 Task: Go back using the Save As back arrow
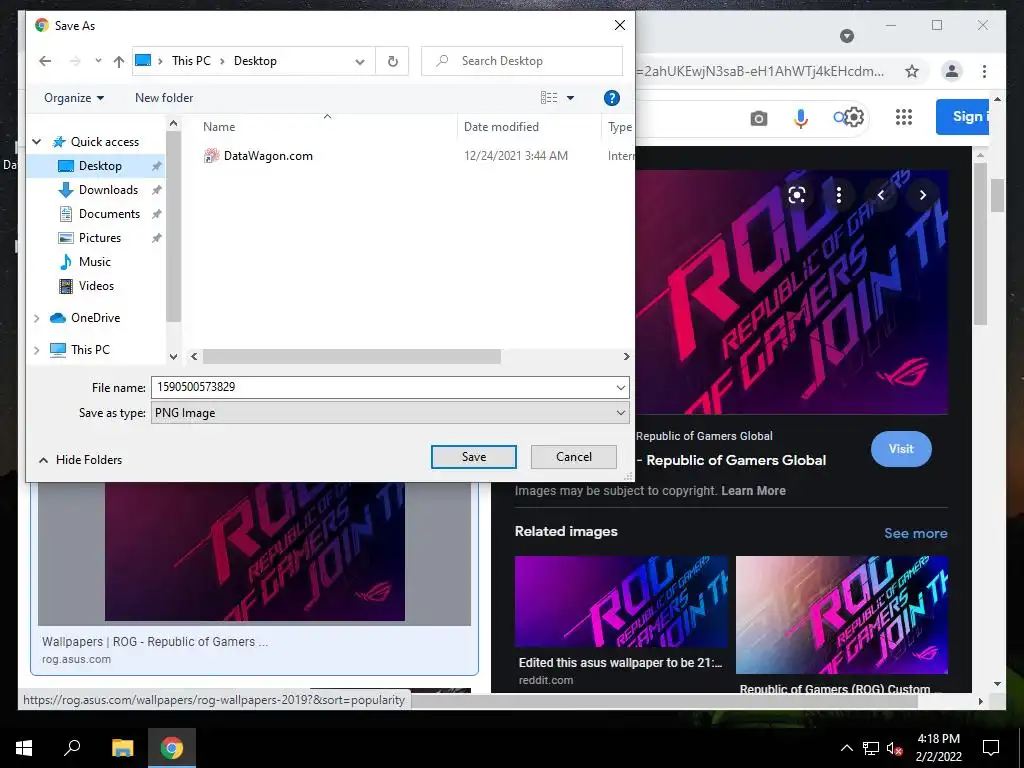pos(45,61)
